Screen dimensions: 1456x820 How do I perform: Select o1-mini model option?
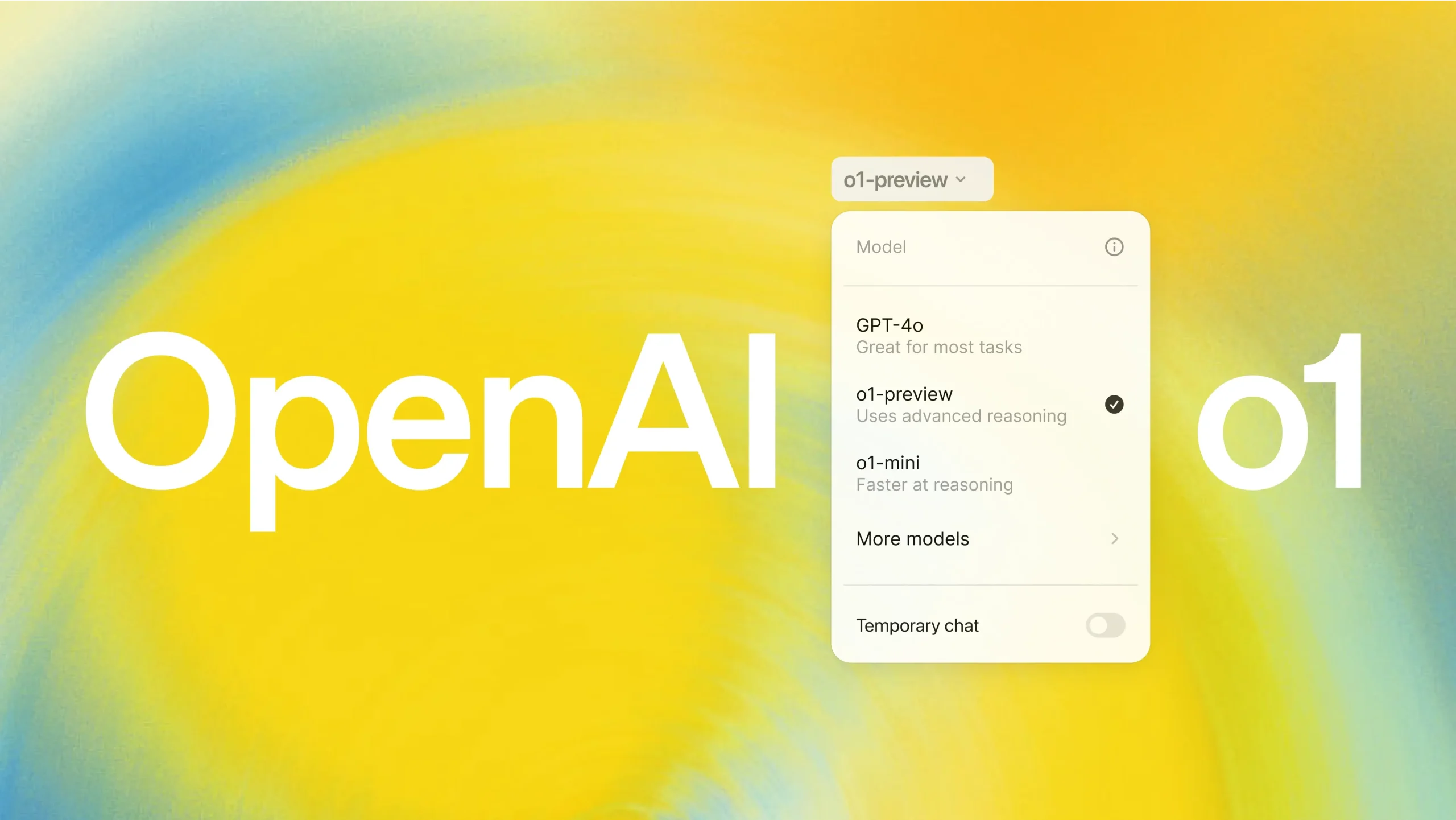[x=987, y=471]
